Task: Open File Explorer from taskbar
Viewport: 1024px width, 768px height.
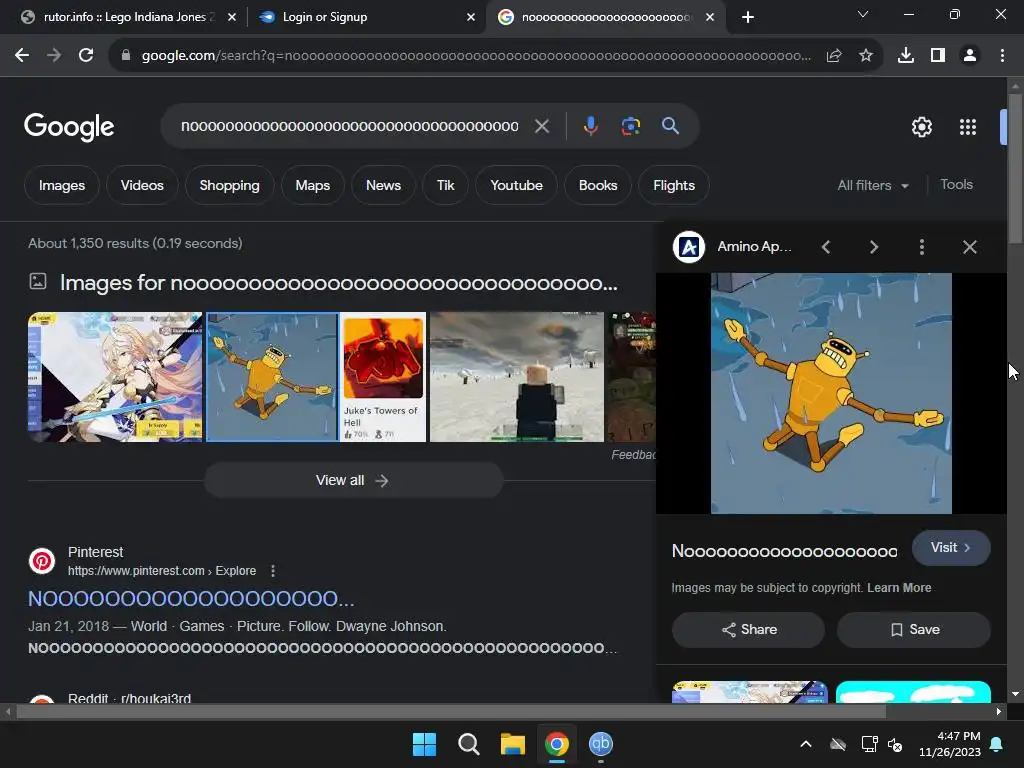Action: [513, 744]
